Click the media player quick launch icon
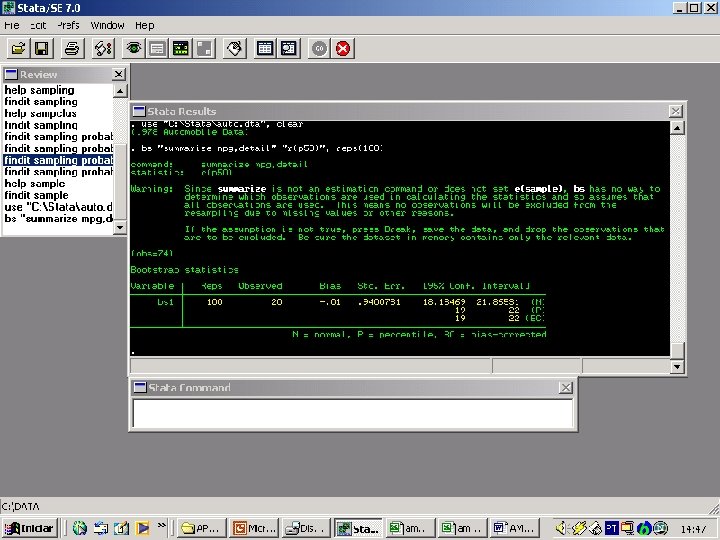720x540 pixels. [x=143, y=528]
